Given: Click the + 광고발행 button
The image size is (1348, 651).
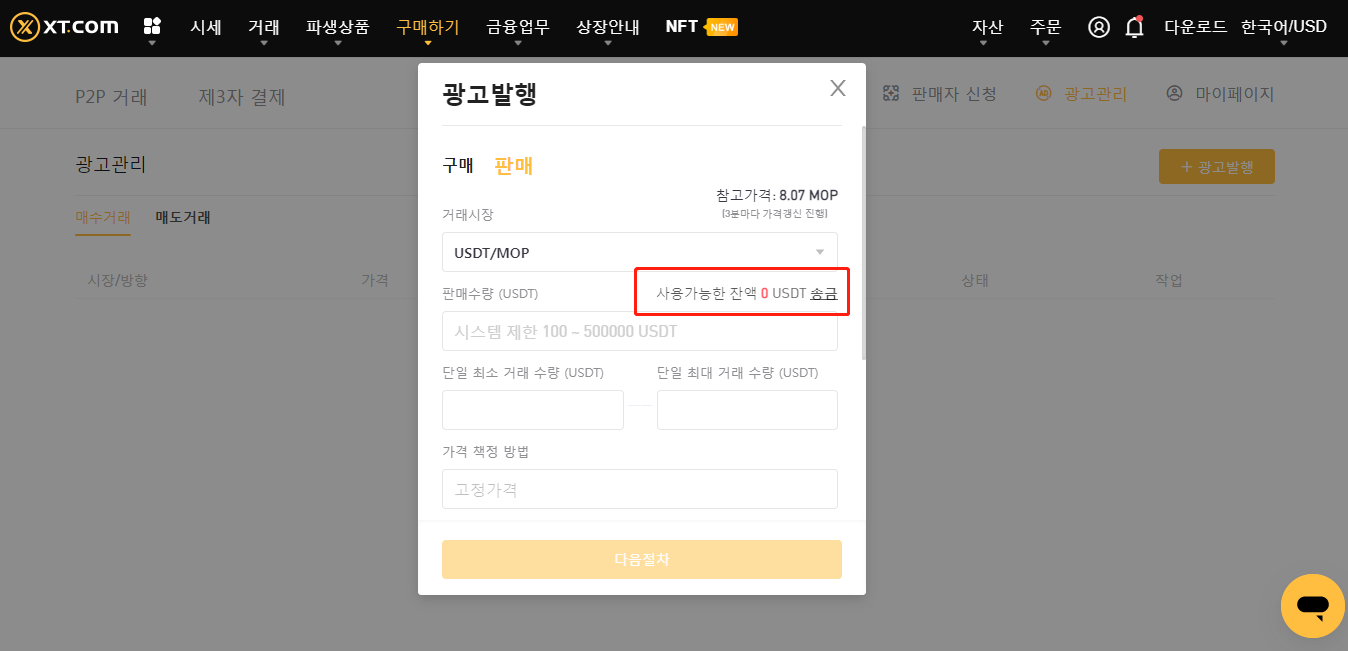Looking at the screenshot, I should click(x=1217, y=167).
